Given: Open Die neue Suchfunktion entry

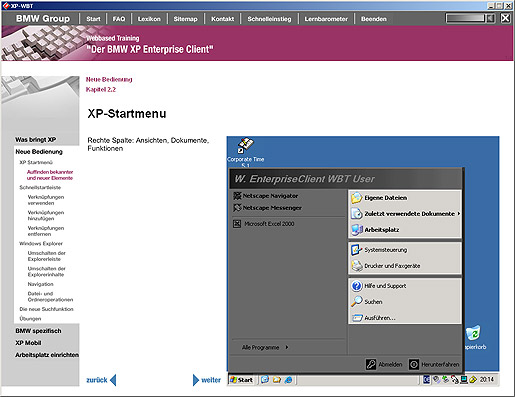Looking at the screenshot, I should point(46,309).
